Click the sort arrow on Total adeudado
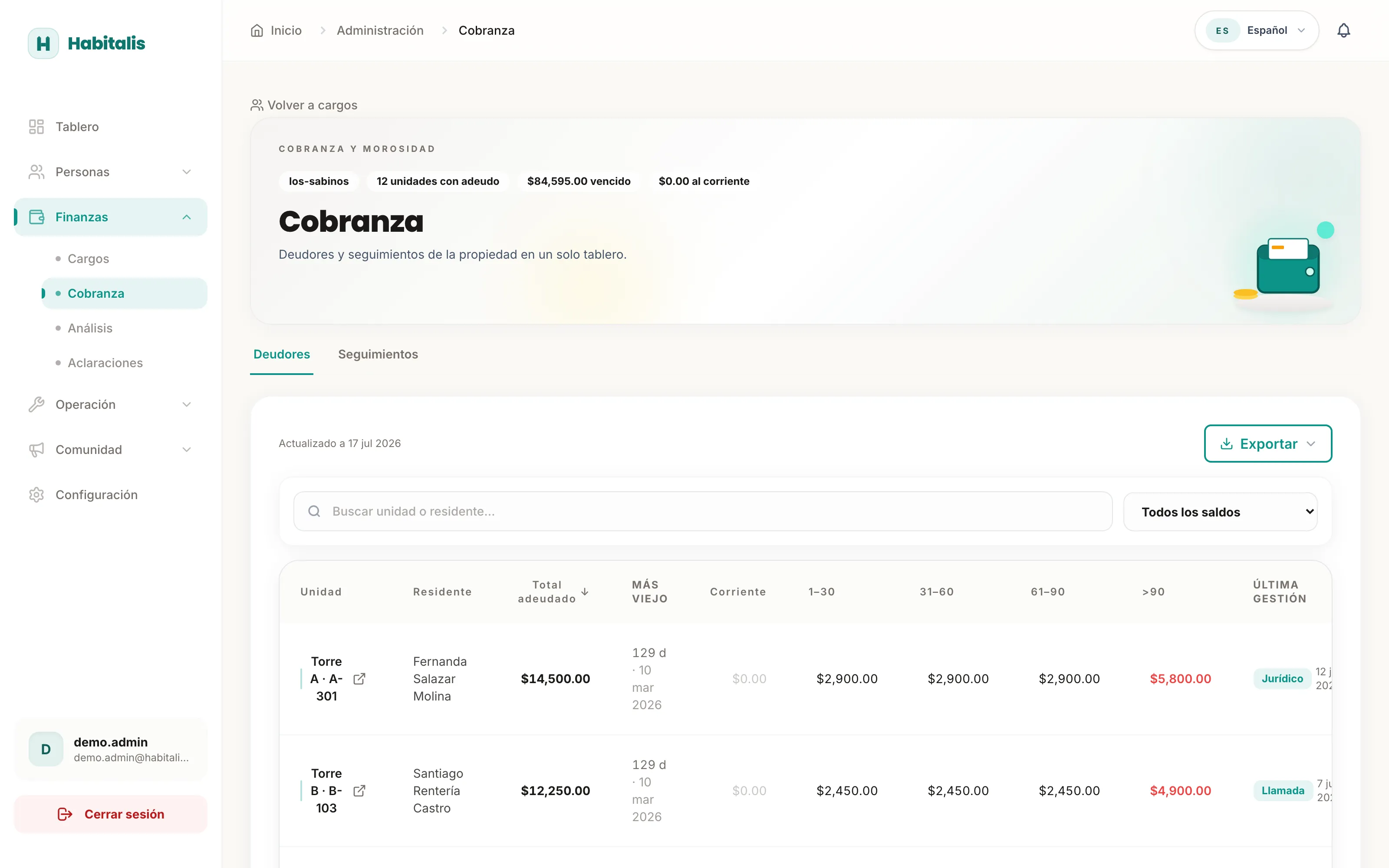The height and width of the screenshot is (868, 1389). [x=584, y=592]
